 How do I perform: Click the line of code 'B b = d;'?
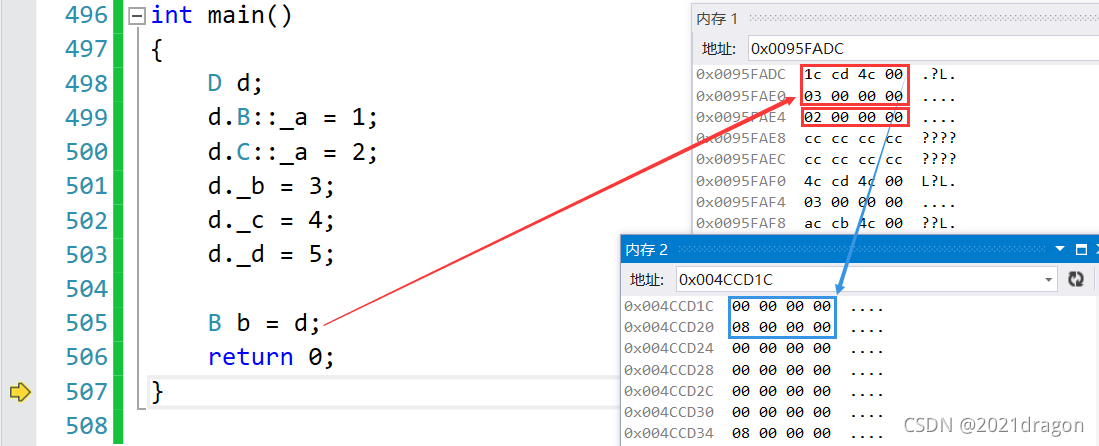click(x=264, y=323)
